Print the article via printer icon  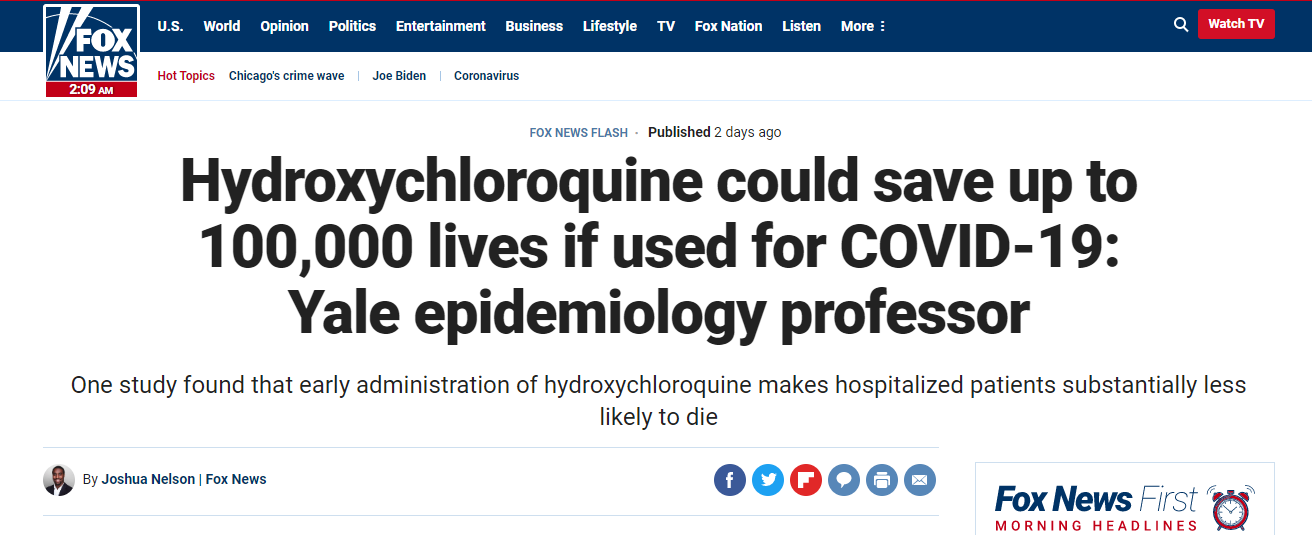882,480
